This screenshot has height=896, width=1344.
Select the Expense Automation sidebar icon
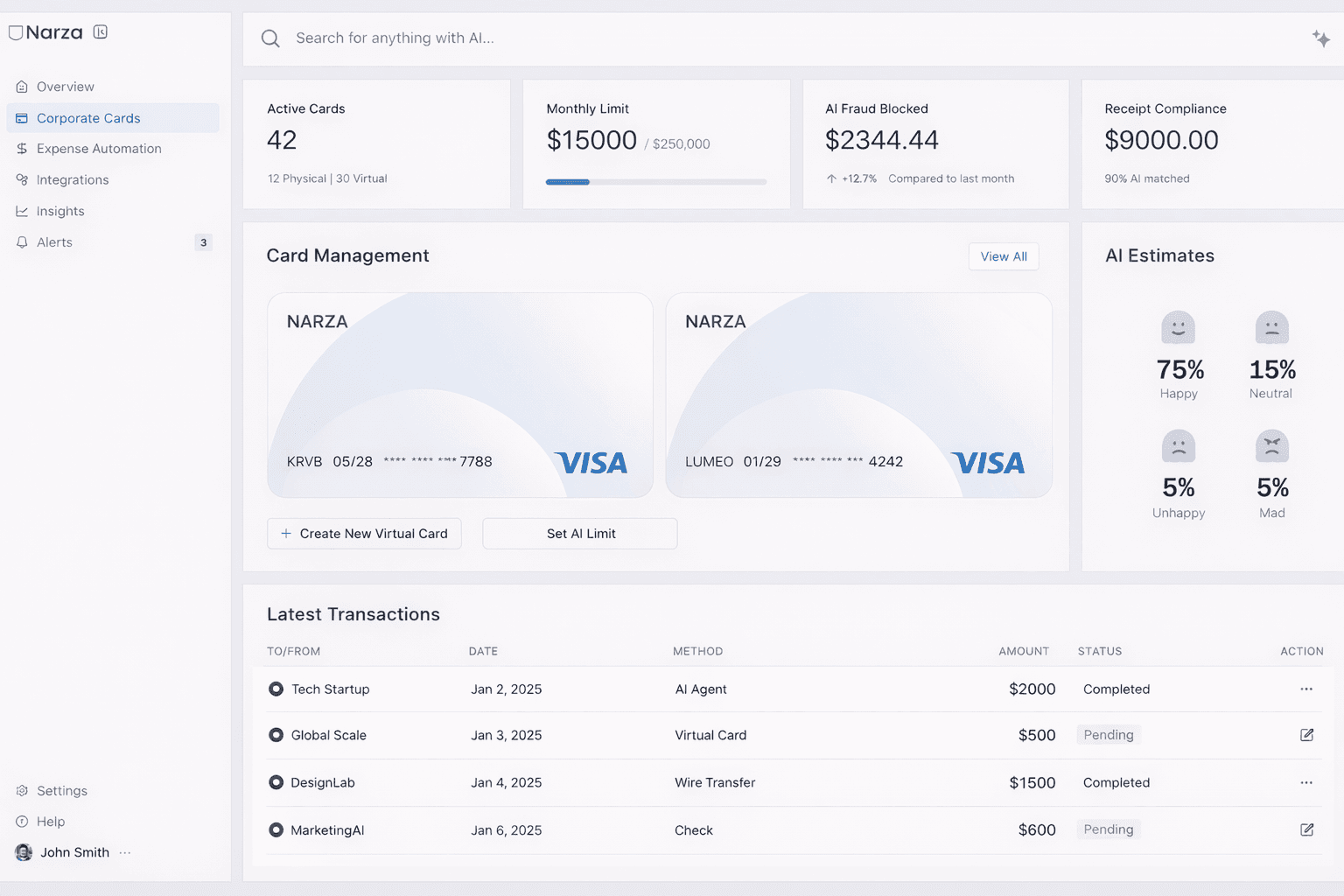(20, 149)
